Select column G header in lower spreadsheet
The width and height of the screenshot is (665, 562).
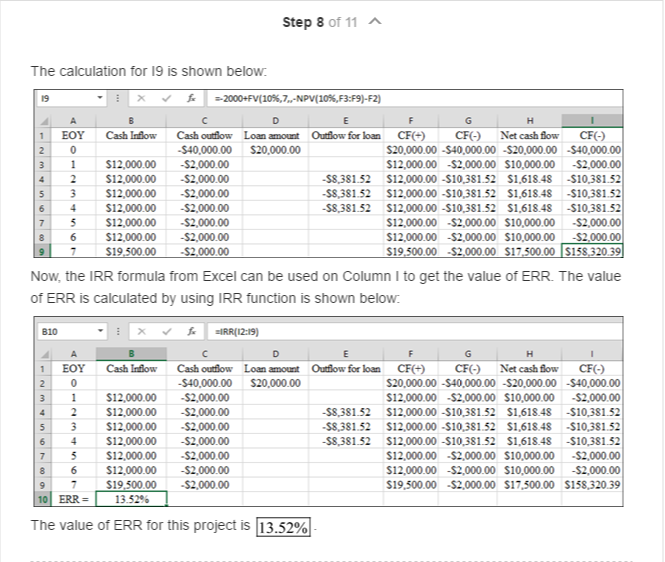click(467, 354)
